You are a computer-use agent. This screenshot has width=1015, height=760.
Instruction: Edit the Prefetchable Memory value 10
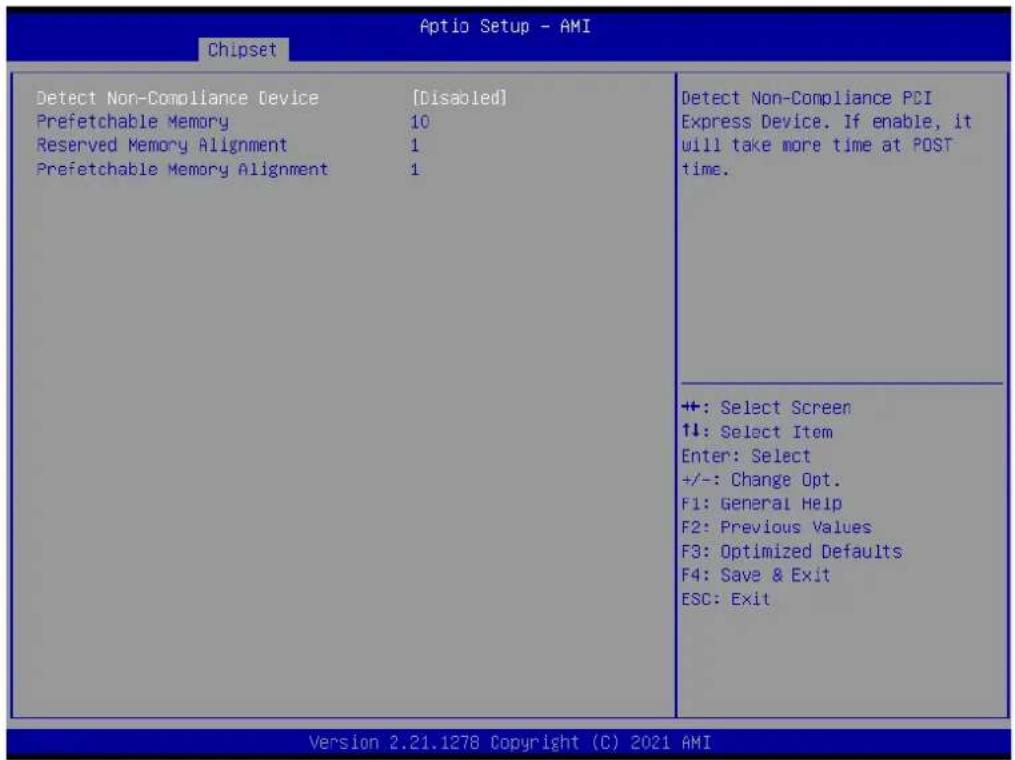click(x=419, y=122)
